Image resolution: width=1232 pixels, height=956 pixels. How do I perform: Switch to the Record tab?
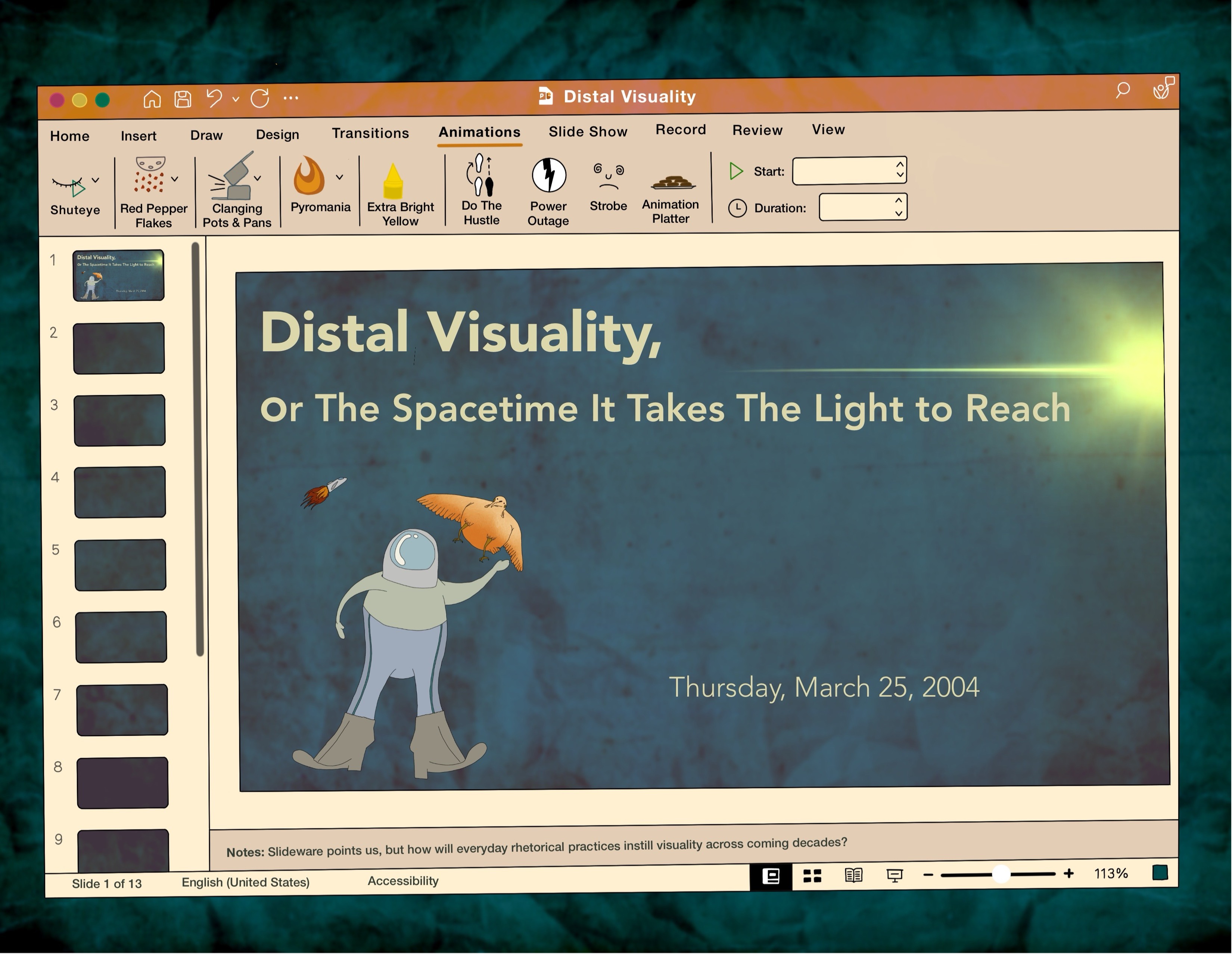[x=680, y=130]
